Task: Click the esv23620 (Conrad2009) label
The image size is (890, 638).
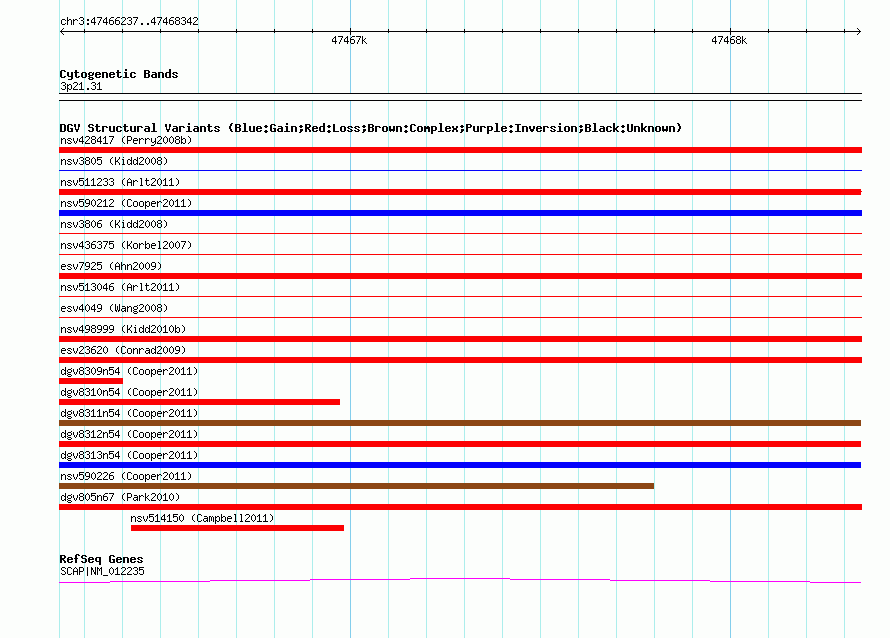Action: coord(123,350)
